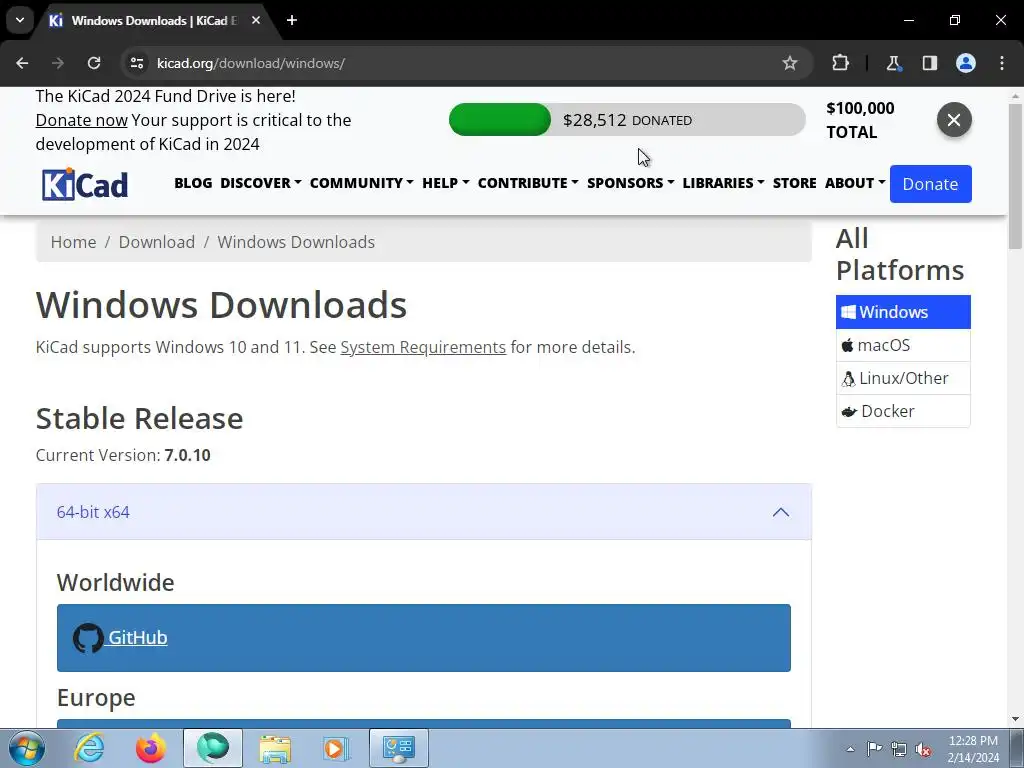The width and height of the screenshot is (1024, 768).
Task: Open the tab search dropdown arrow
Action: pyautogui.click(x=20, y=20)
